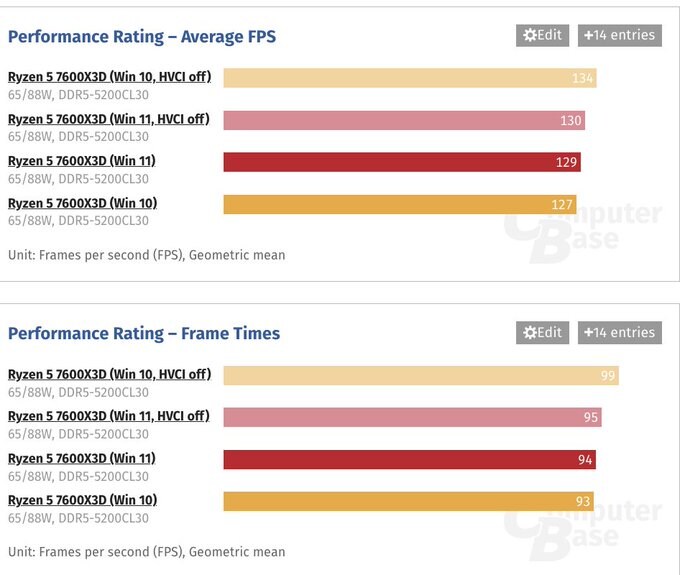The height and width of the screenshot is (575, 680).
Task: Click Ryzen 5 7600X3D (Win 10) label in Average FPS
Action: tap(82, 203)
